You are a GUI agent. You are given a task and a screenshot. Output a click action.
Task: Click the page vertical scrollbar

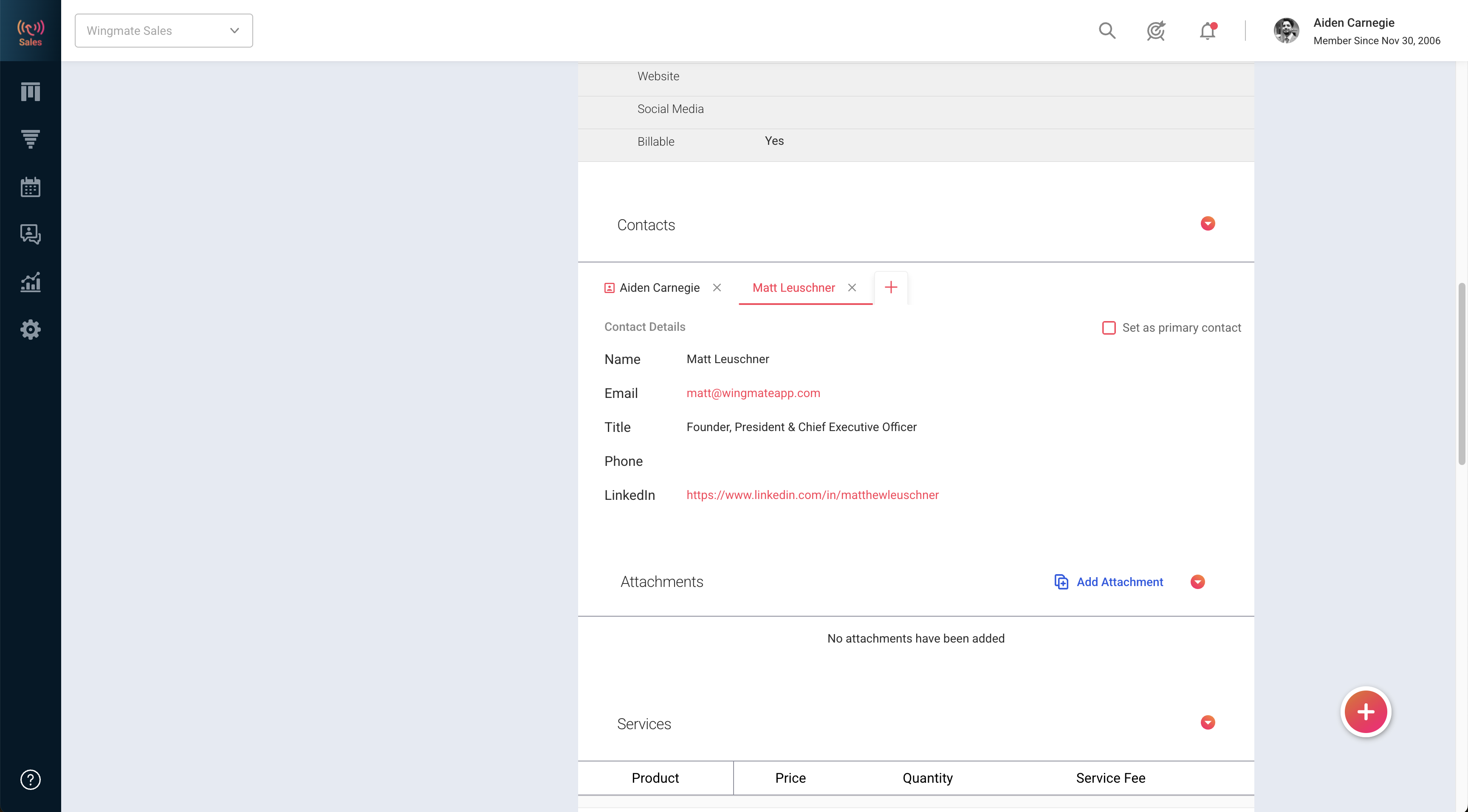(x=1462, y=373)
